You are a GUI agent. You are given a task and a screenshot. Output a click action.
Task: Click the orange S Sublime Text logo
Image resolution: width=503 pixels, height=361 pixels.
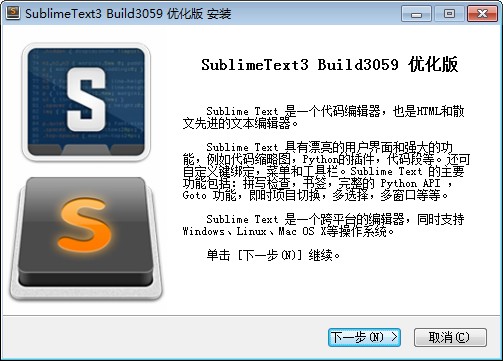point(86,238)
